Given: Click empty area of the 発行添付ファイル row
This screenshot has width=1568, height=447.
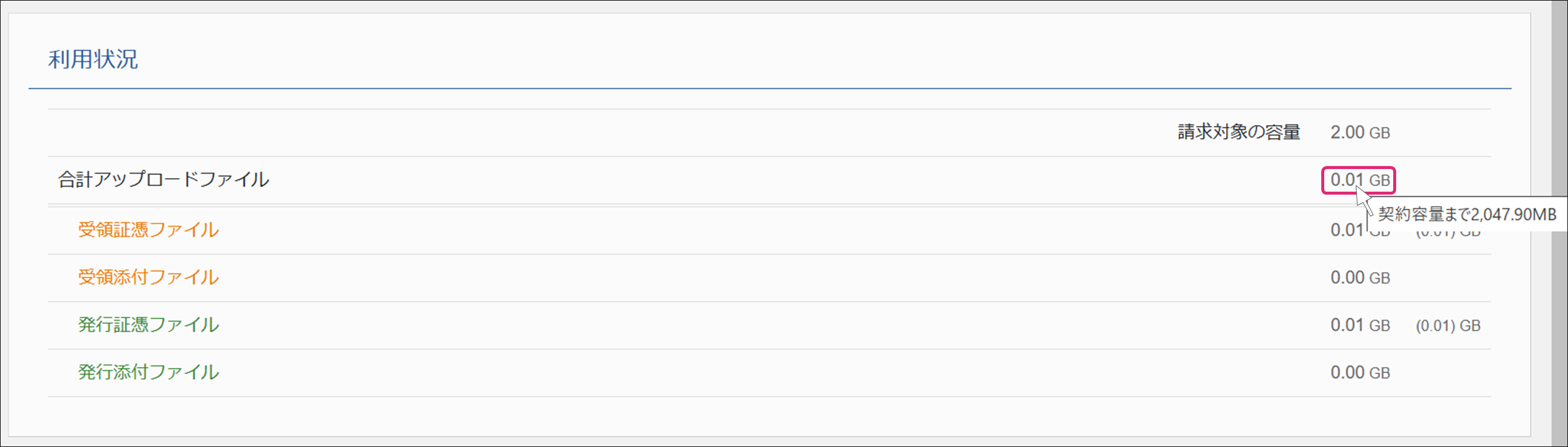Looking at the screenshot, I should pyautogui.click(x=730, y=373).
